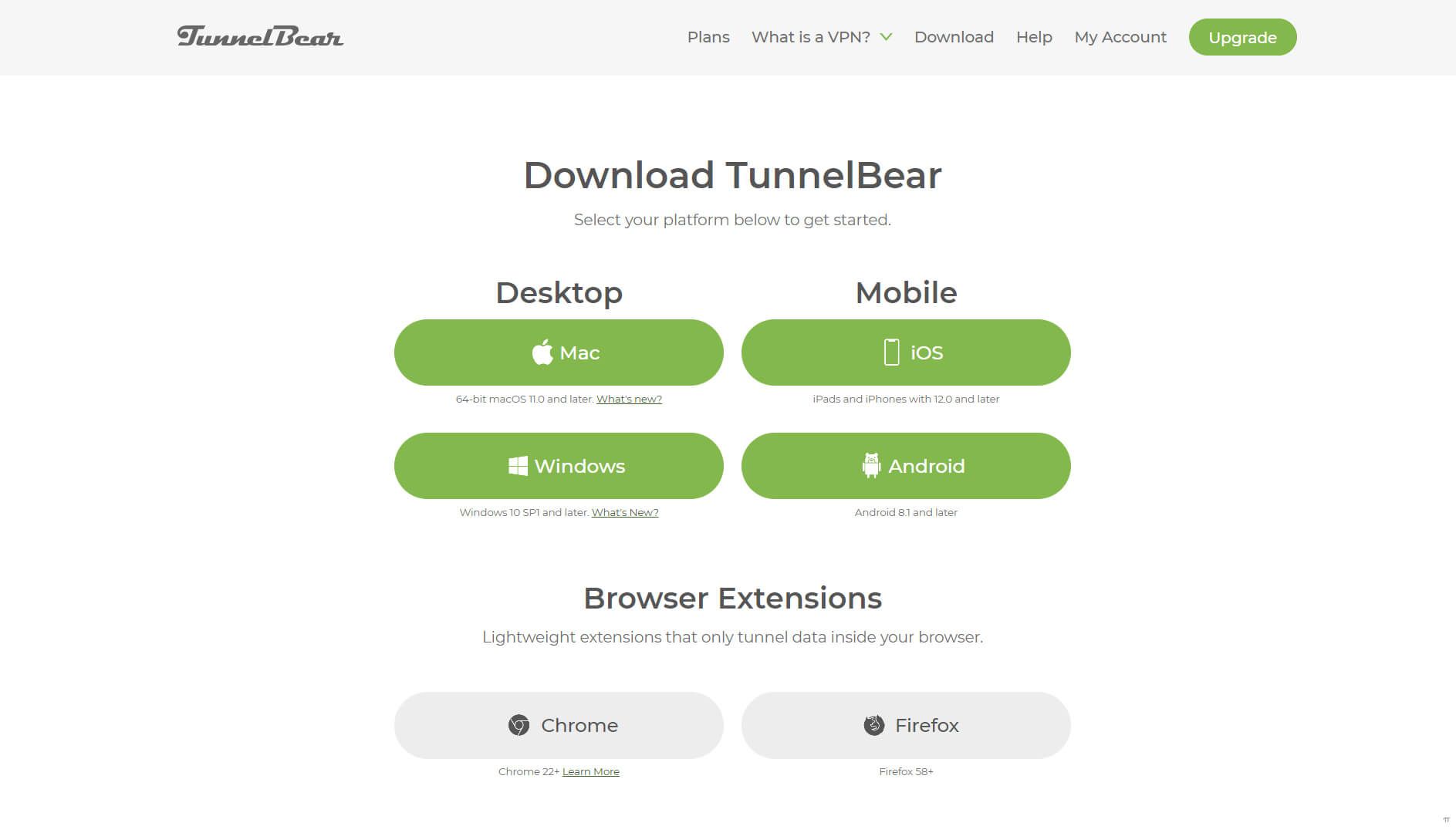Open the Chrome Learn More link
1456x833 pixels.
click(591, 771)
